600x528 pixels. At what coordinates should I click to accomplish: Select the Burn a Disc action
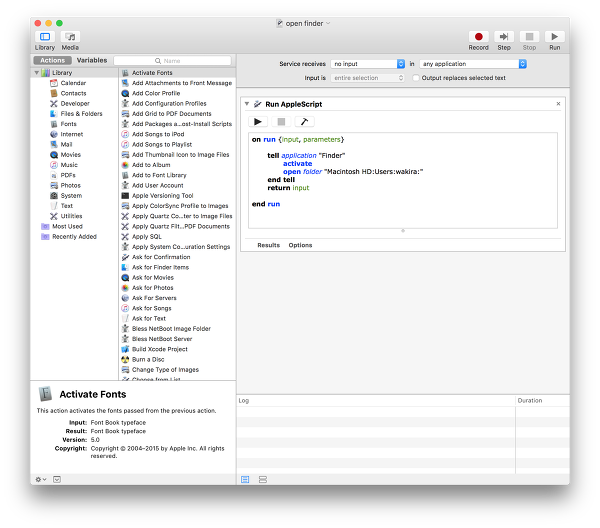pos(178,359)
